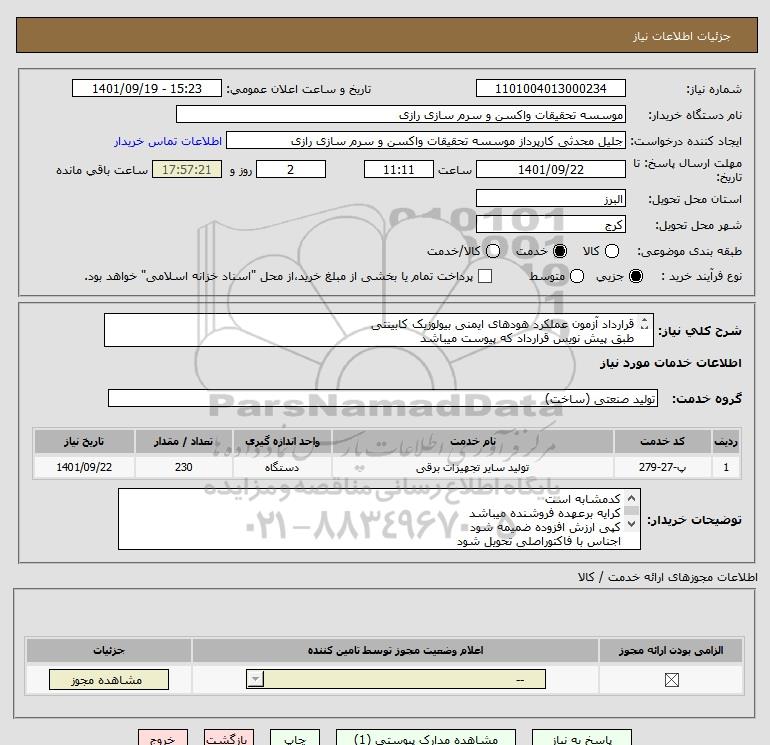This screenshot has height=745, width=770.
Task: Click the request creator field
Action: pyautogui.click(x=426, y=140)
